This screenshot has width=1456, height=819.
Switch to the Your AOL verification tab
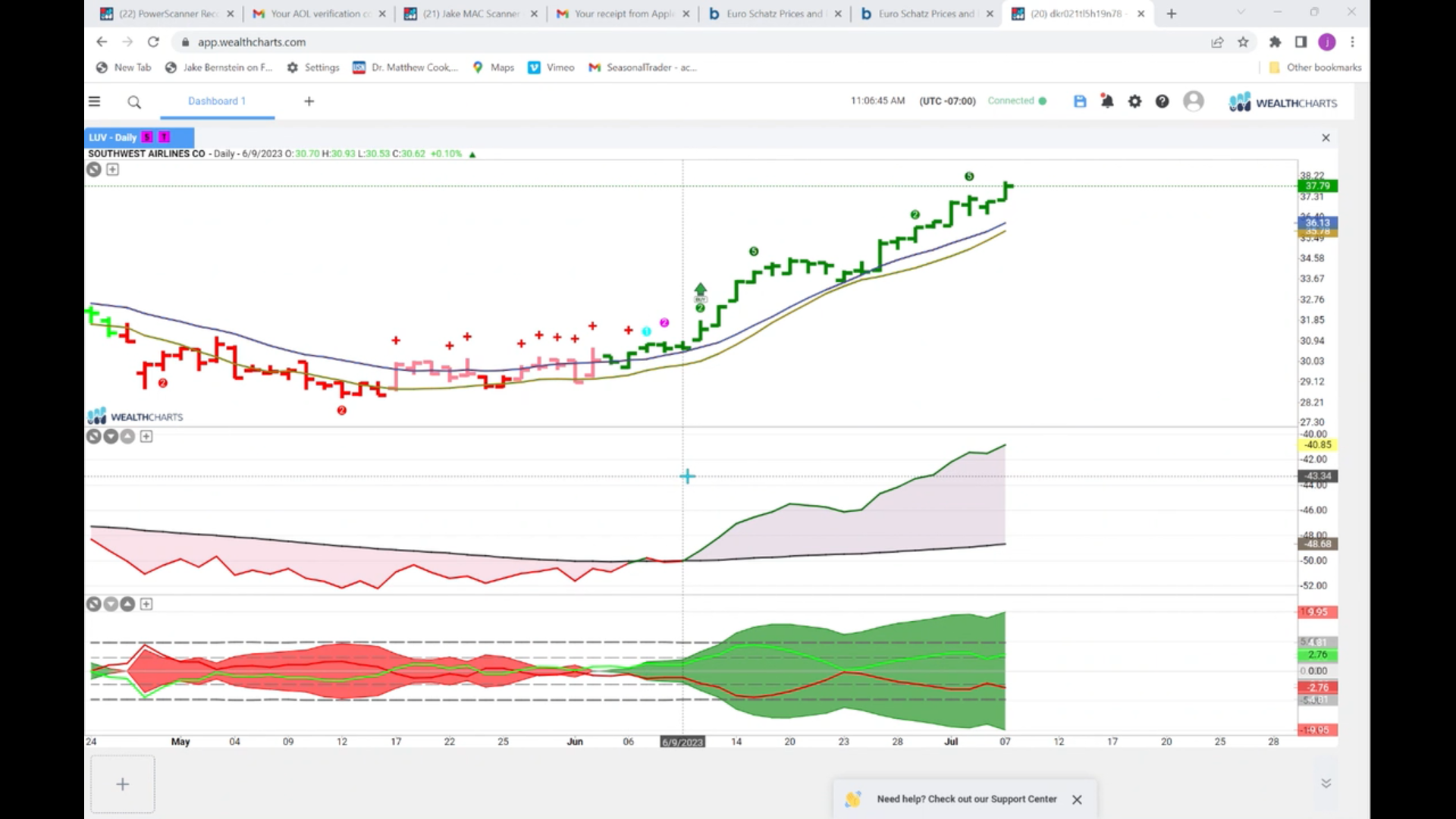(319, 14)
